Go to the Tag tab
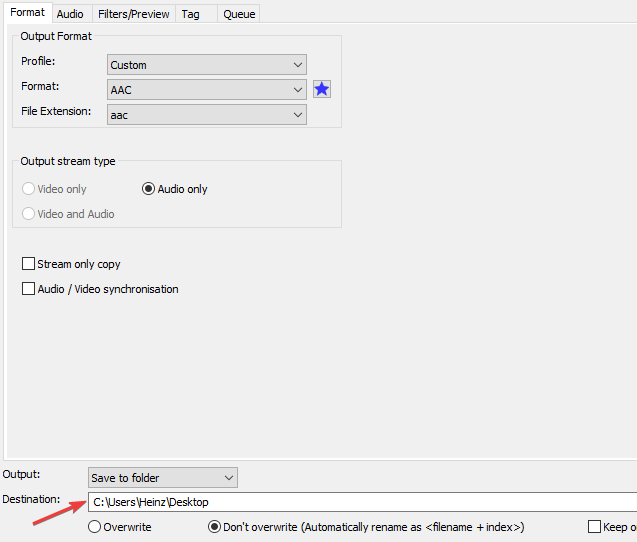 coord(190,14)
